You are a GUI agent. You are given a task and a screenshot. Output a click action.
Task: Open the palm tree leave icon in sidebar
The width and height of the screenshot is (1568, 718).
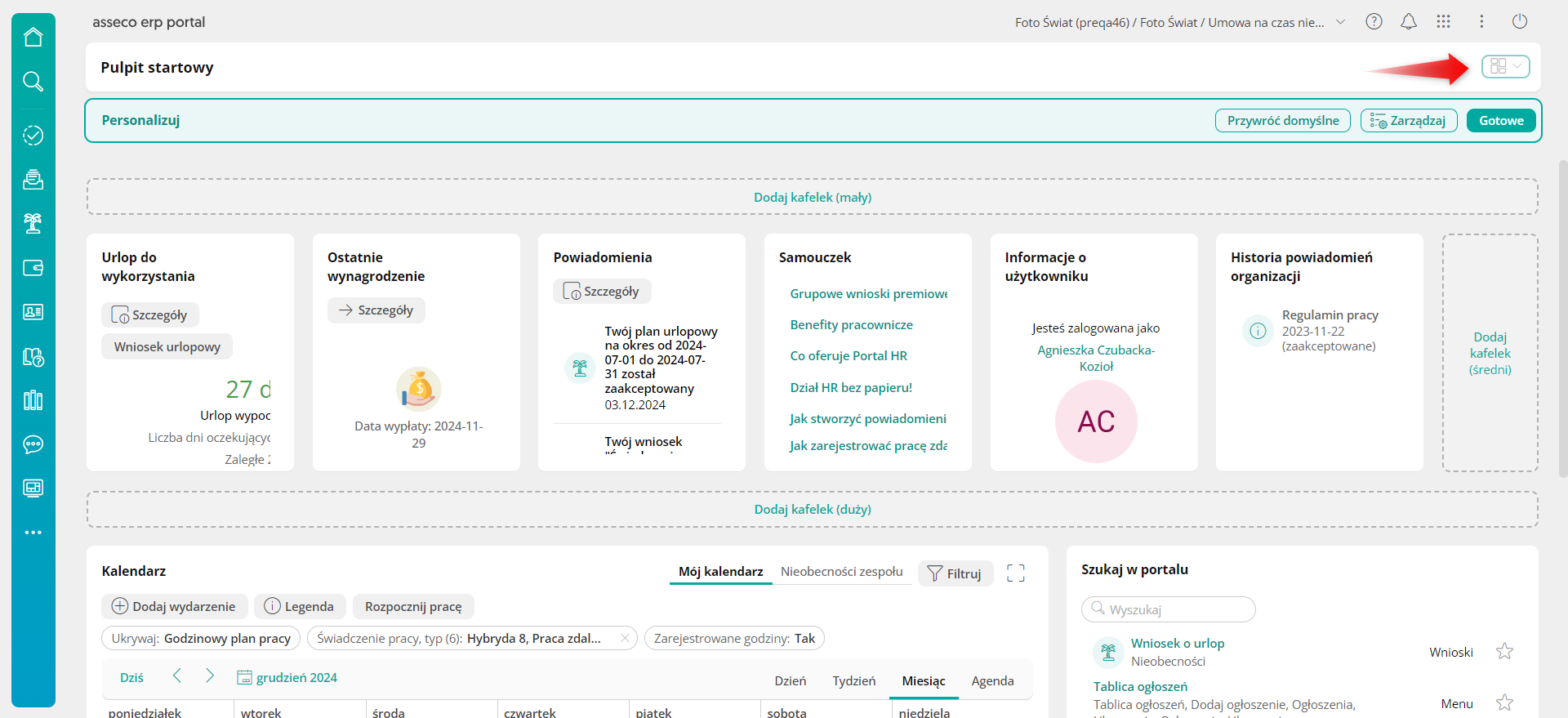(x=33, y=223)
